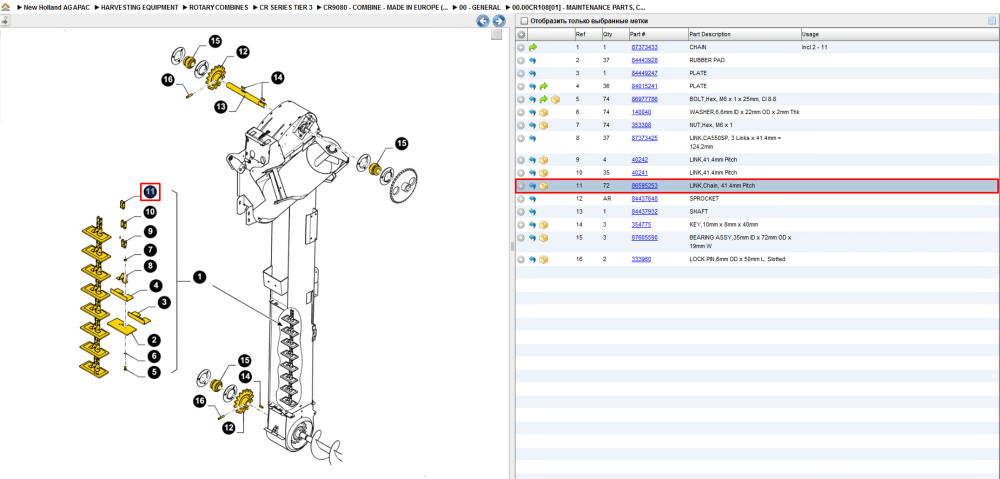
Task: Go to the Home icon in breadcrumb
Action: [6, 7]
